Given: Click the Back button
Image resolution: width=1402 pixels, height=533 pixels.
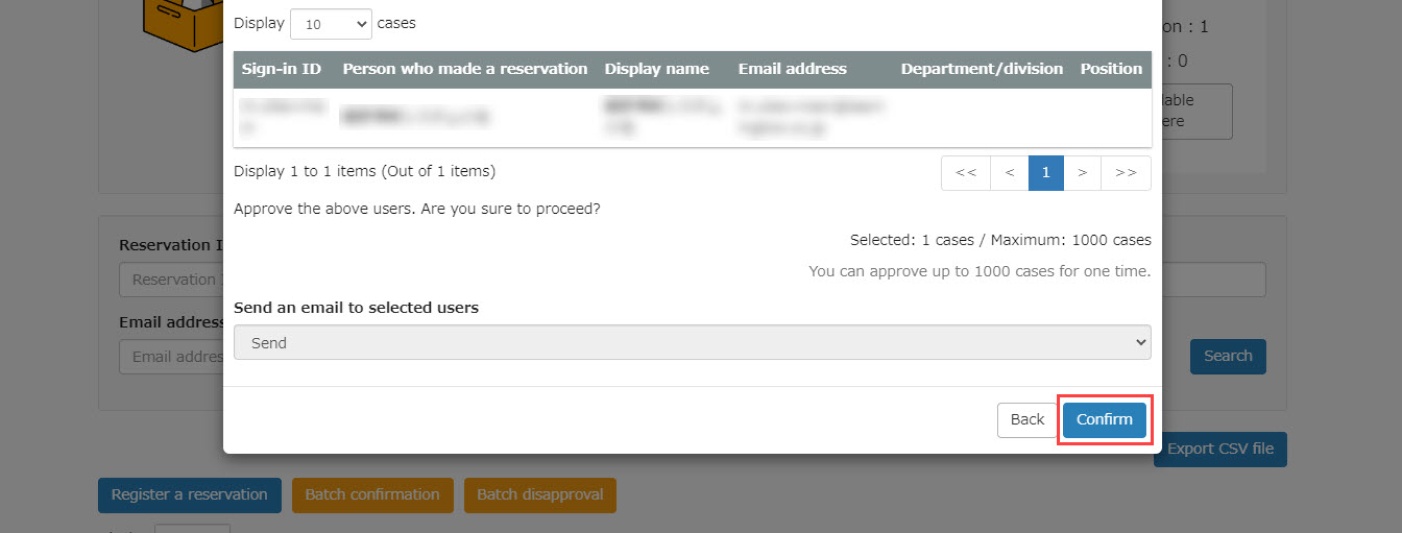Looking at the screenshot, I should click(x=1026, y=420).
